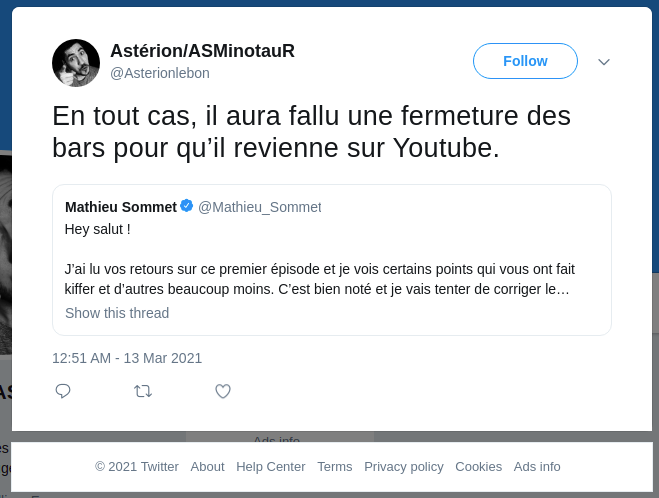659x498 pixels.
Task: Click the @Mathieu_Sommet handle
Action: [x=260, y=207]
